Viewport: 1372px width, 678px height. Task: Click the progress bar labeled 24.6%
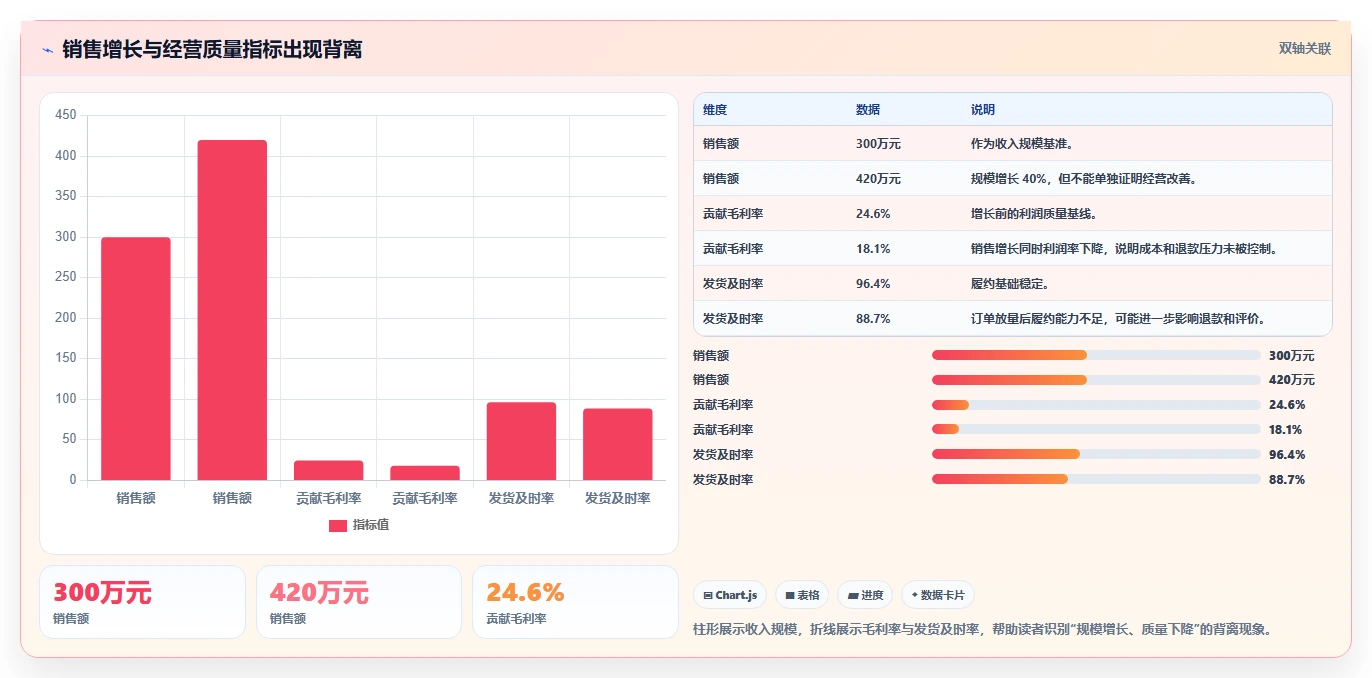(1096, 405)
